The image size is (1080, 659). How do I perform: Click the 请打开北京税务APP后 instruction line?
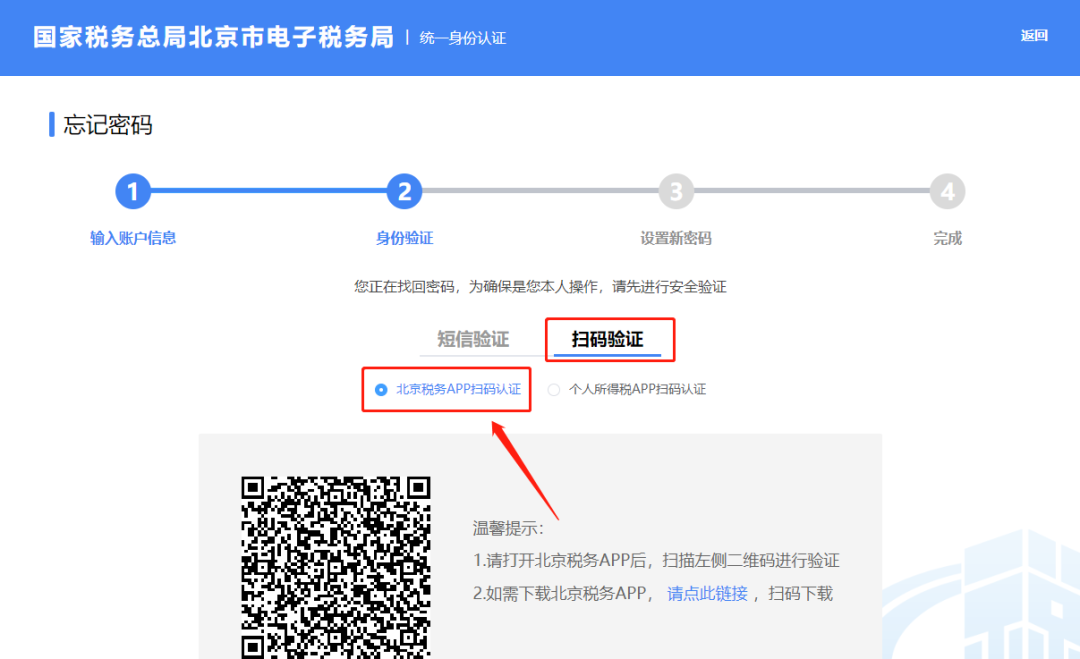(x=656, y=561)
